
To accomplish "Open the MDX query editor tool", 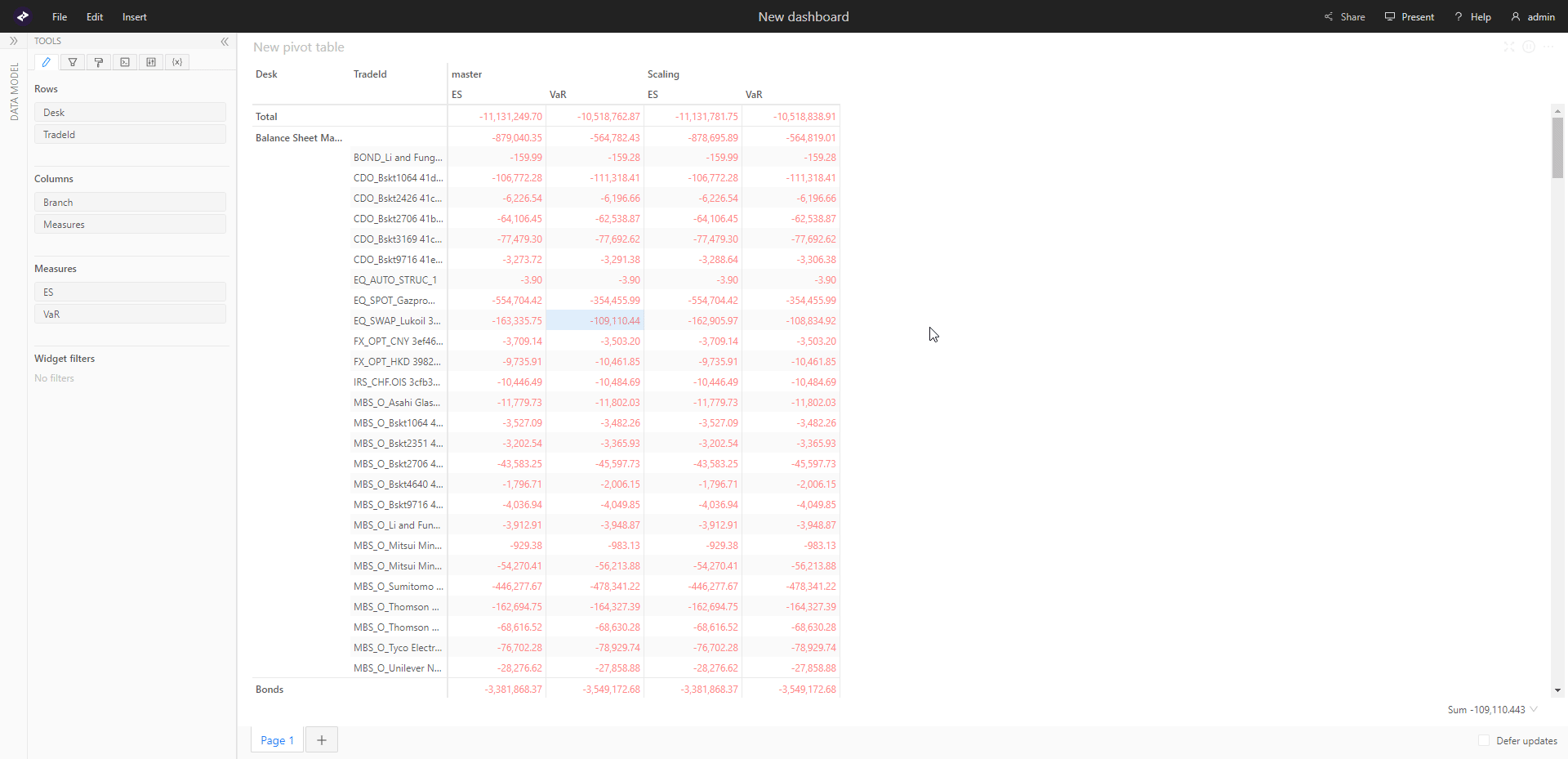I will [124, 62].
